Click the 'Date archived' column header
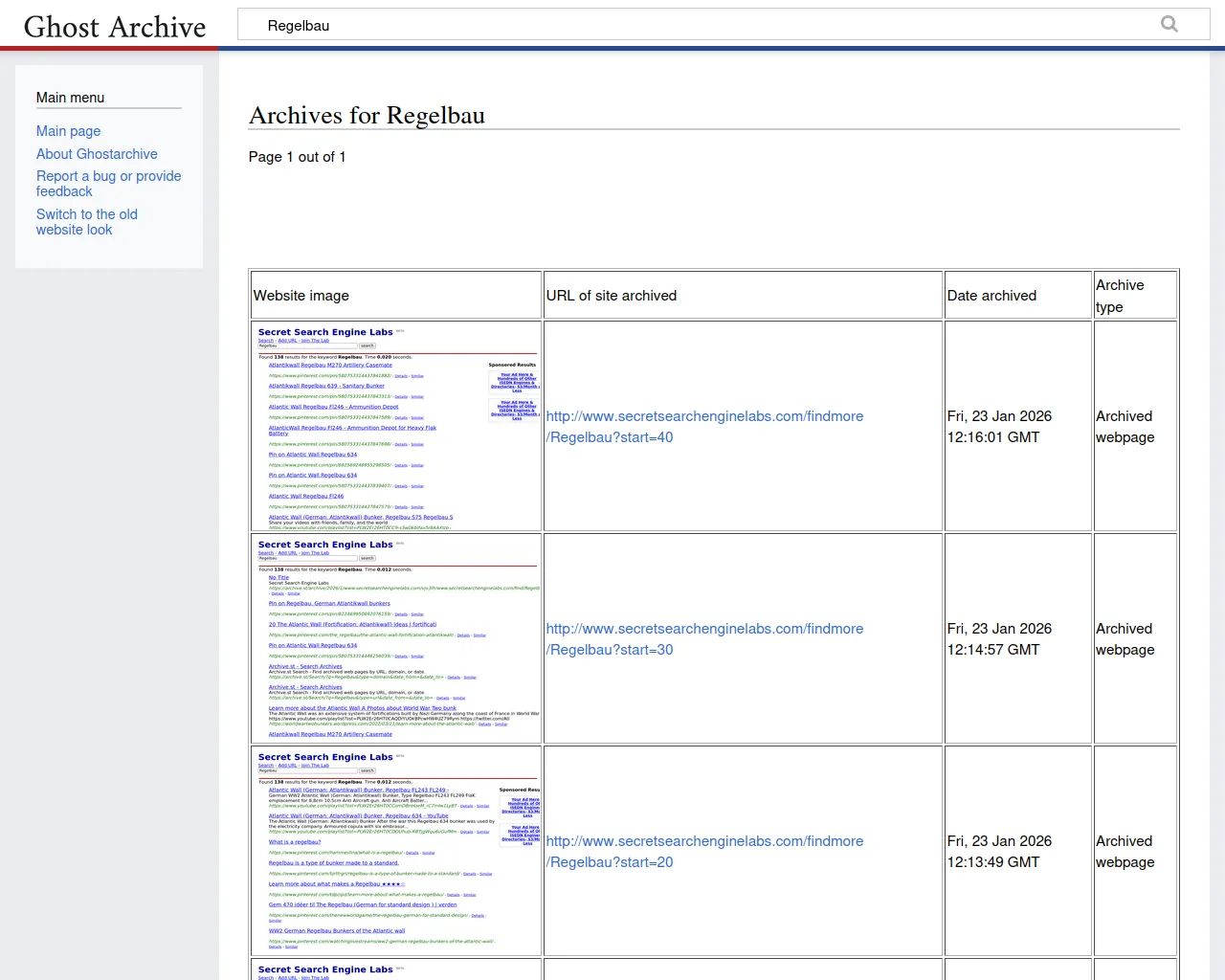This screenshot has width=1225, height=980. tap(991, 296)
